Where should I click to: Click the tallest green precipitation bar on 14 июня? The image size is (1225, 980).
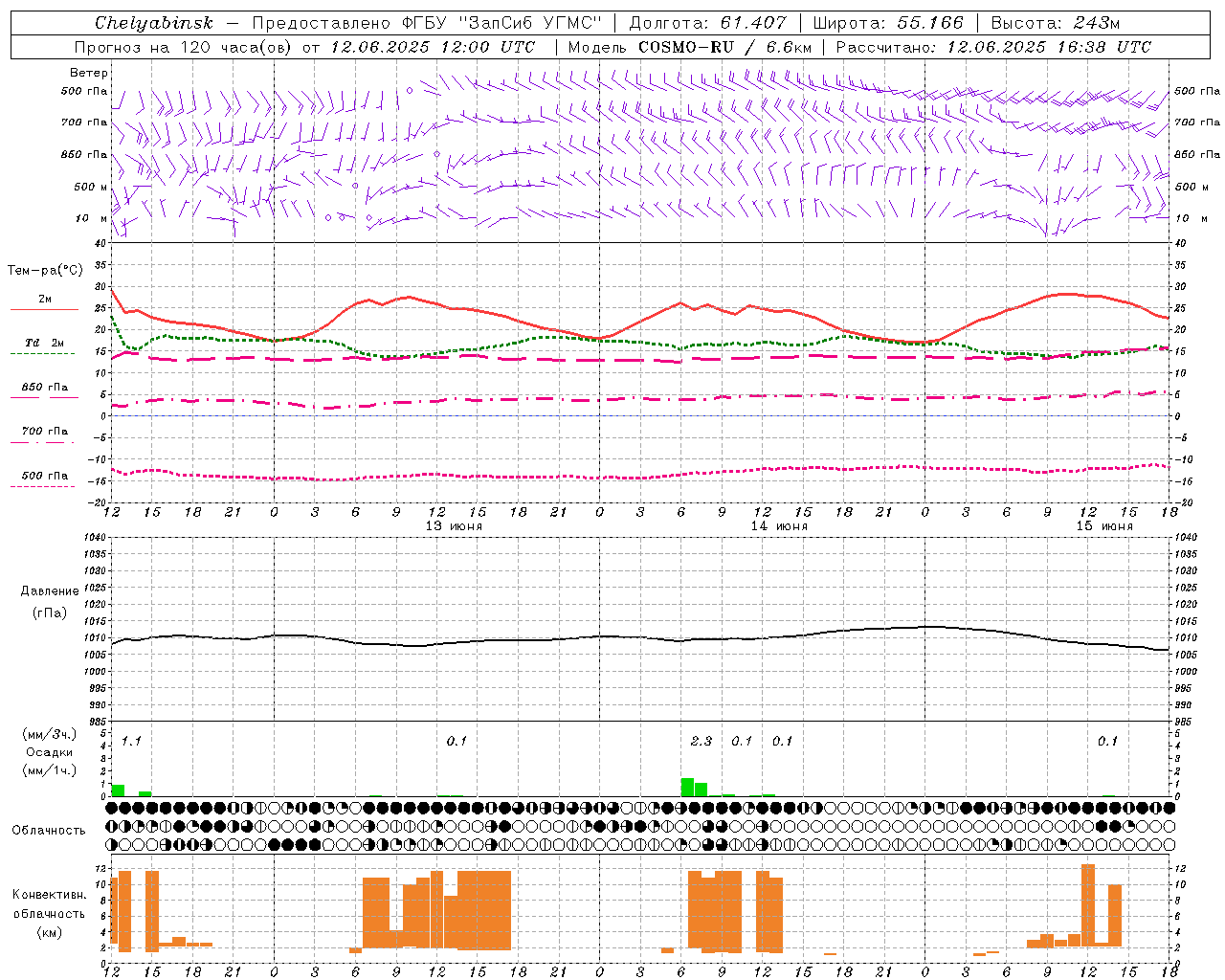pos(687,787)
